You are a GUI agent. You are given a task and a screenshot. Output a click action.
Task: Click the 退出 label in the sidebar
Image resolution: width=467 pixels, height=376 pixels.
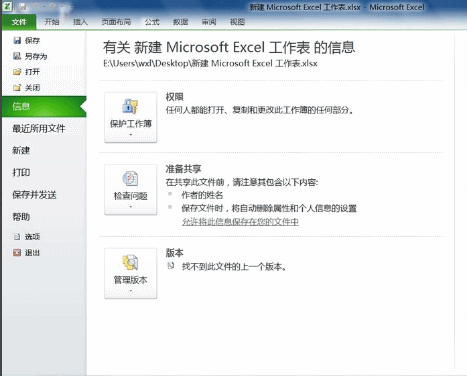pos(32,253)
